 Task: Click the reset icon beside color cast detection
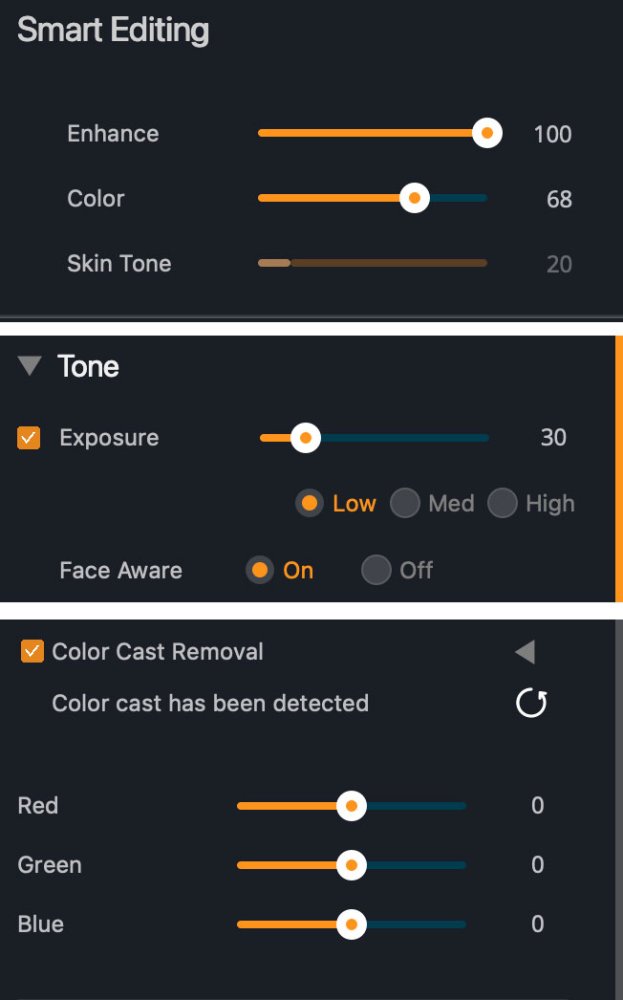tap(531, 703)
